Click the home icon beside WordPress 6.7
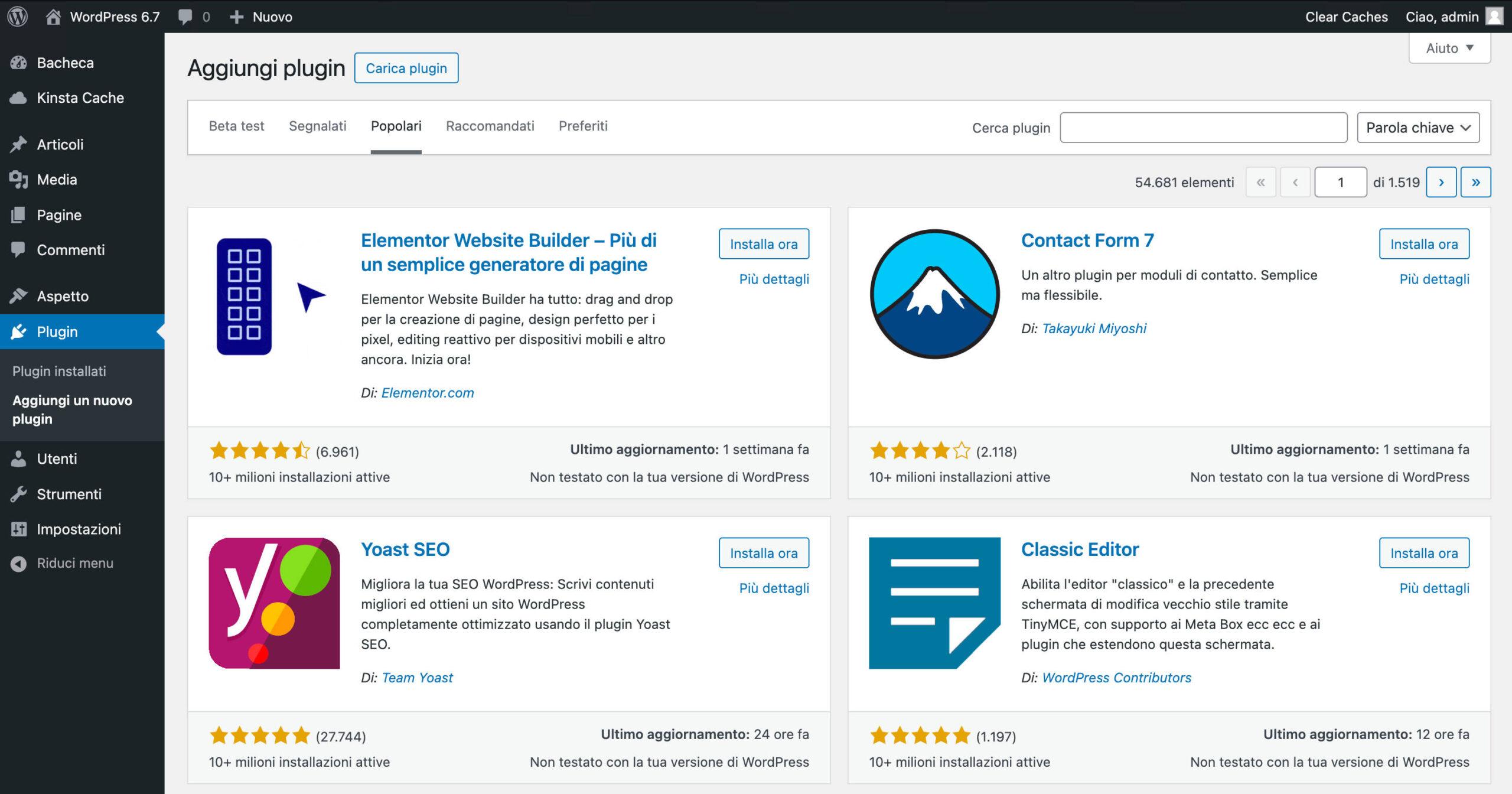 (53, 17)
